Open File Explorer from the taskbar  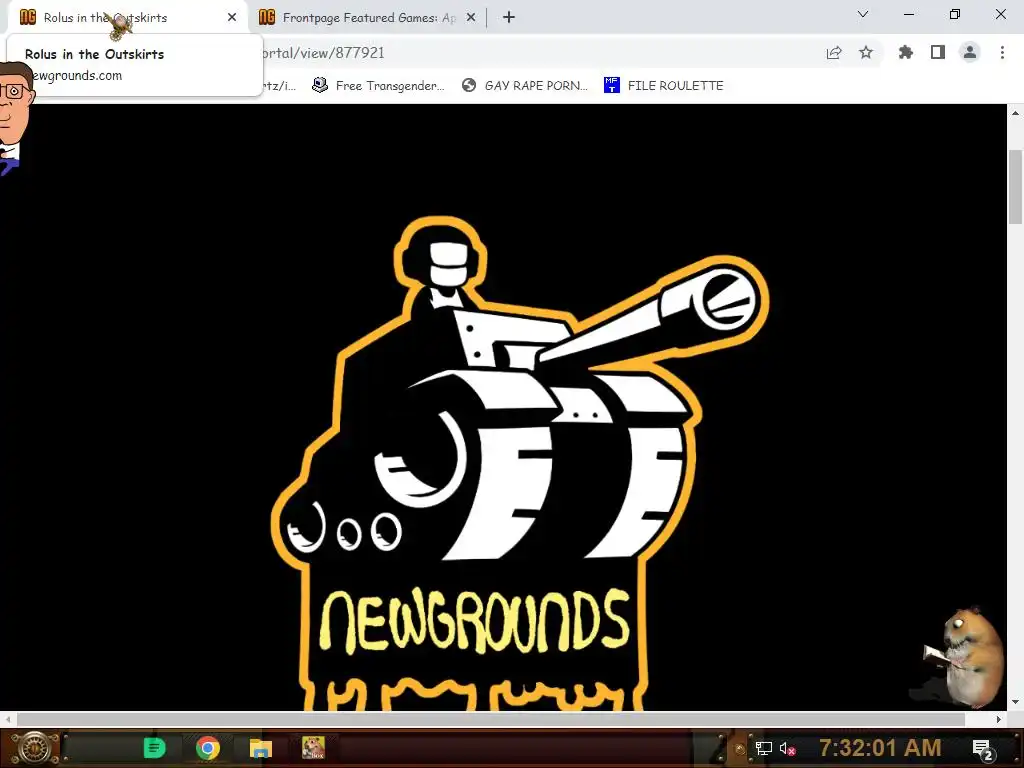[261, 748]
